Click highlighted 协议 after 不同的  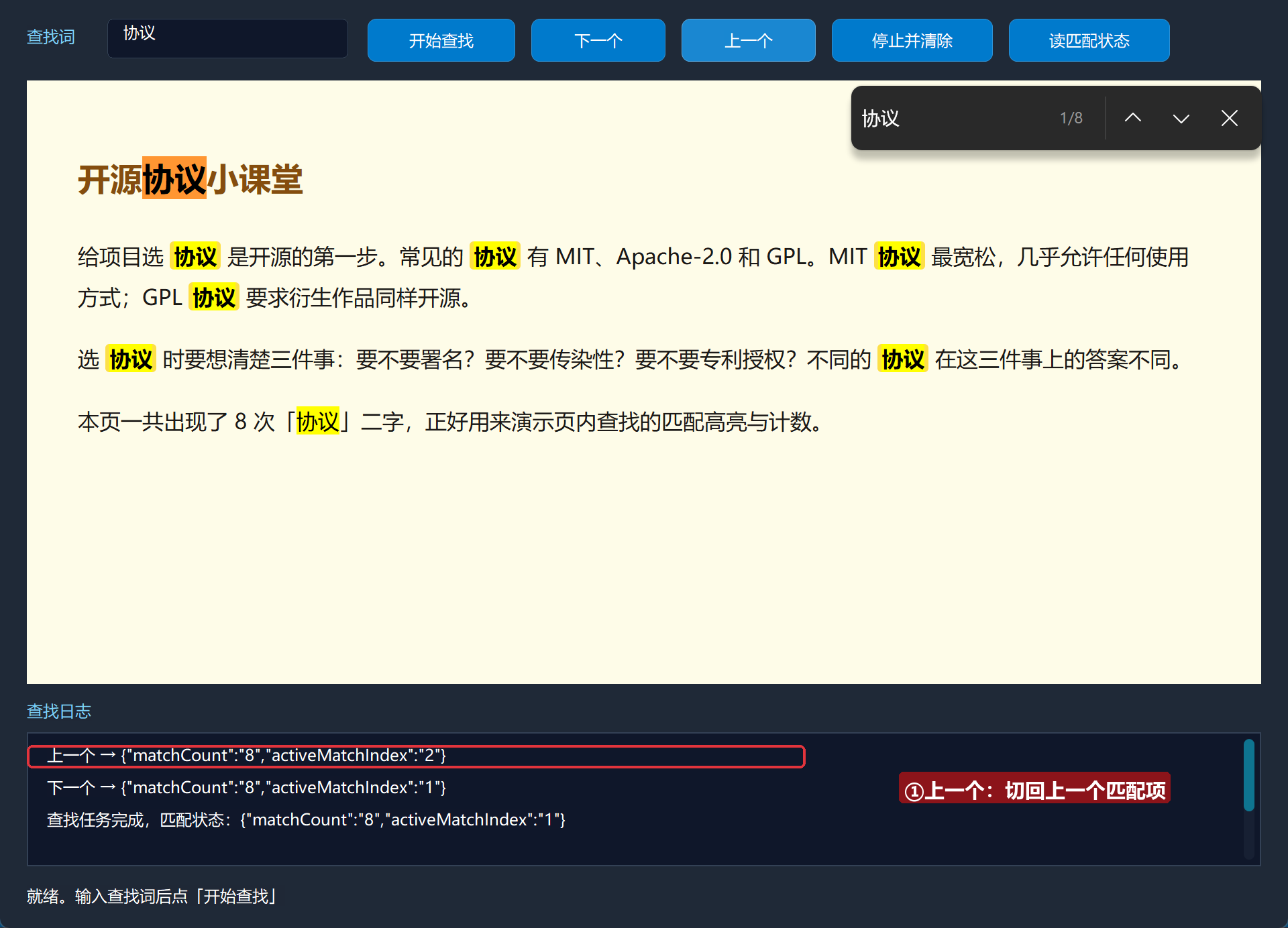click(x=903, y=359)
